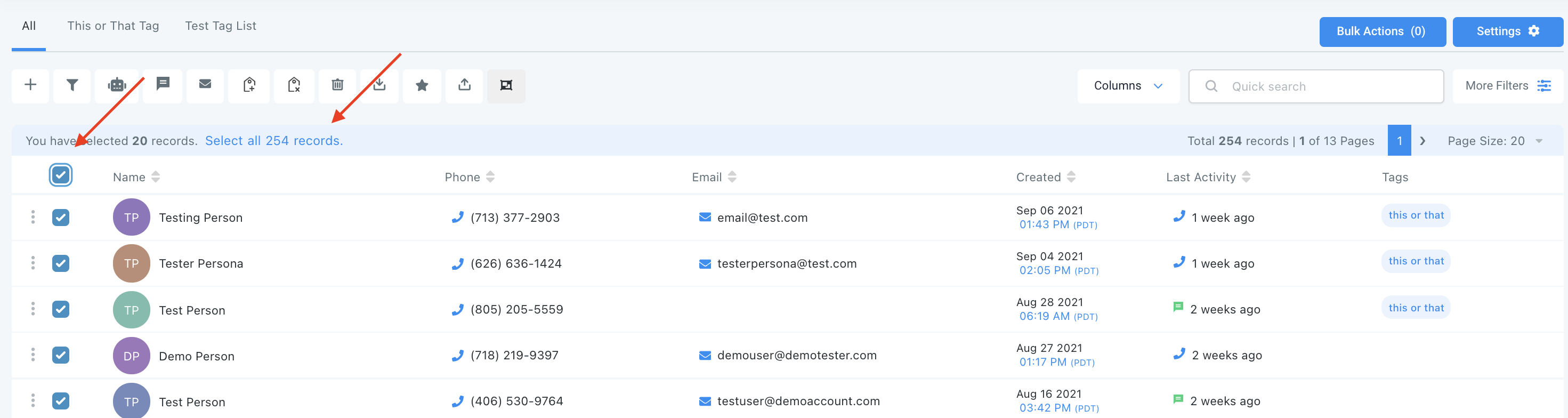Switch to This or That Tag tab

[x=112, y=26]
